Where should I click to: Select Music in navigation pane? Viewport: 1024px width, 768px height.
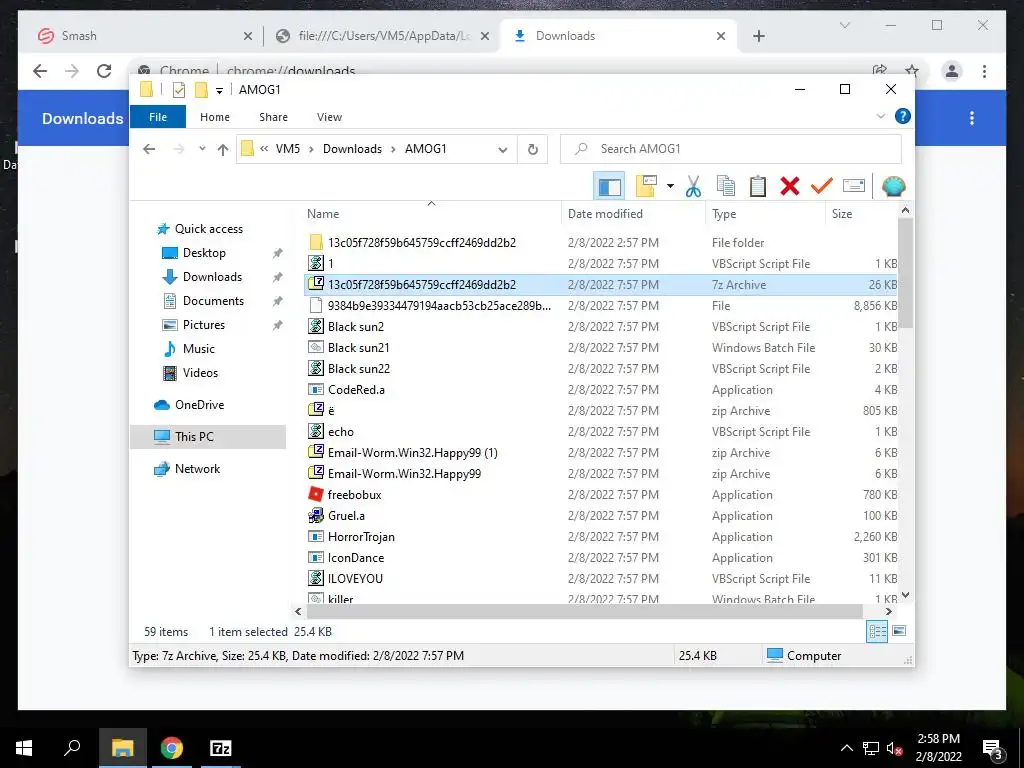199,349
